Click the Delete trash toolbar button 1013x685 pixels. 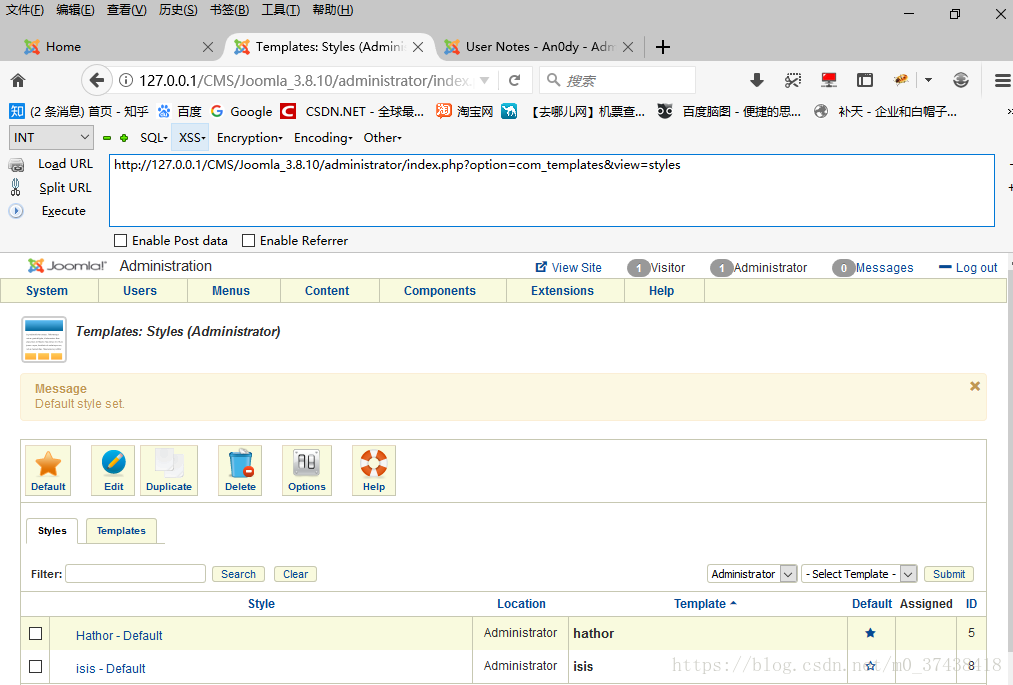(240, 470)
